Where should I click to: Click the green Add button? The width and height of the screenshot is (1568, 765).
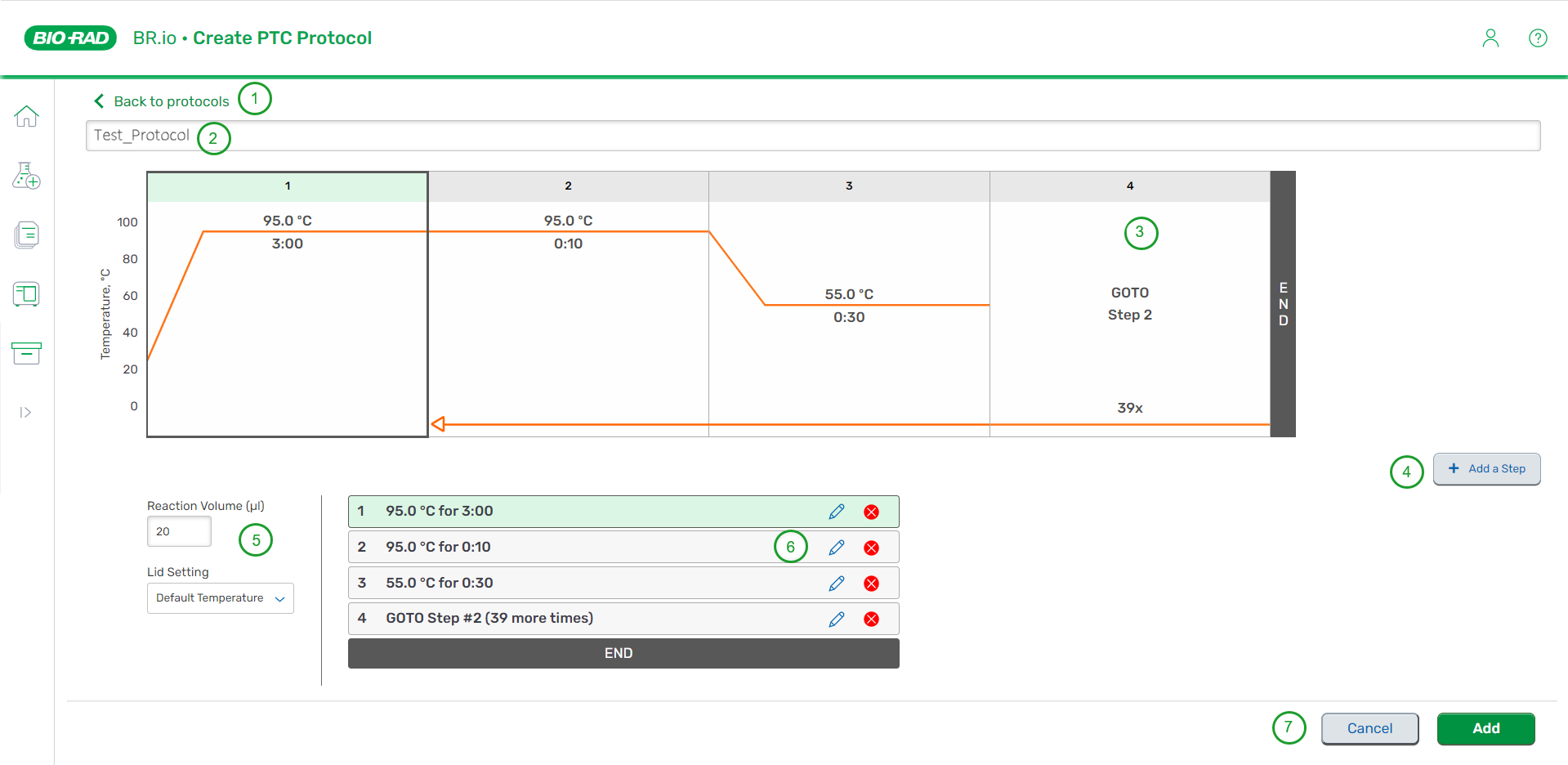click(1485, 728)
